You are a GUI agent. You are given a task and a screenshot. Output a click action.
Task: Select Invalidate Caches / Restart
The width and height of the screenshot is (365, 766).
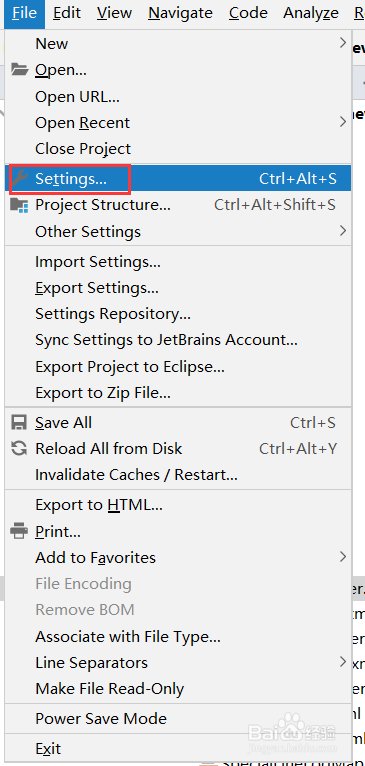178,474
